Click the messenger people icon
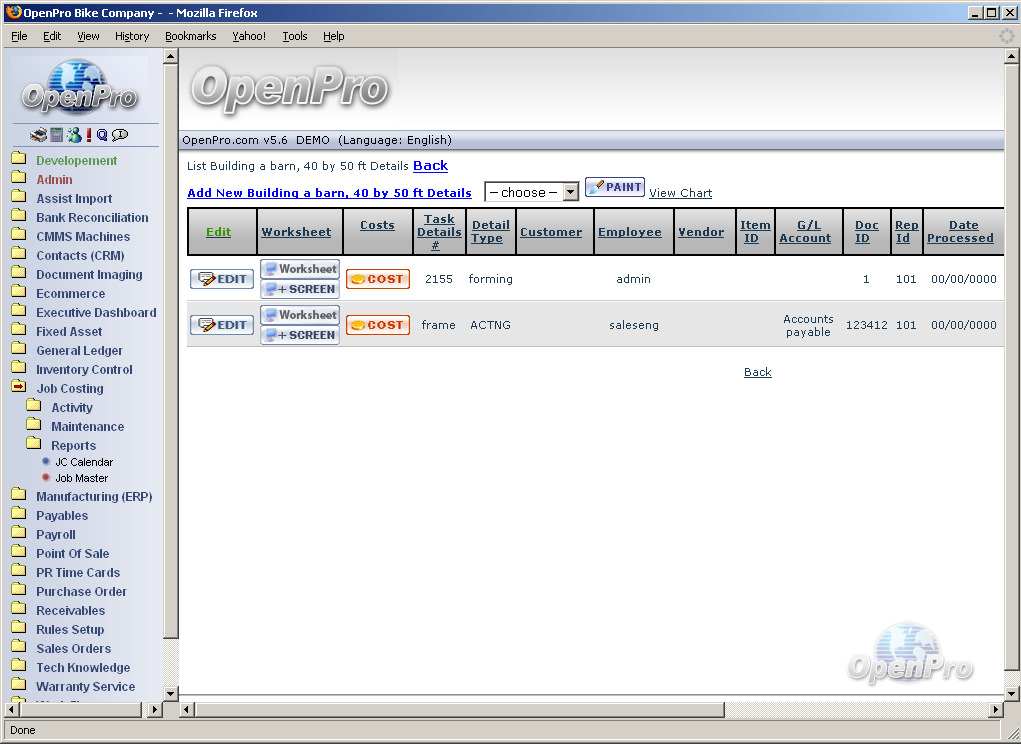The width and height of the screenshot is (1021, 744). (74, 135)
